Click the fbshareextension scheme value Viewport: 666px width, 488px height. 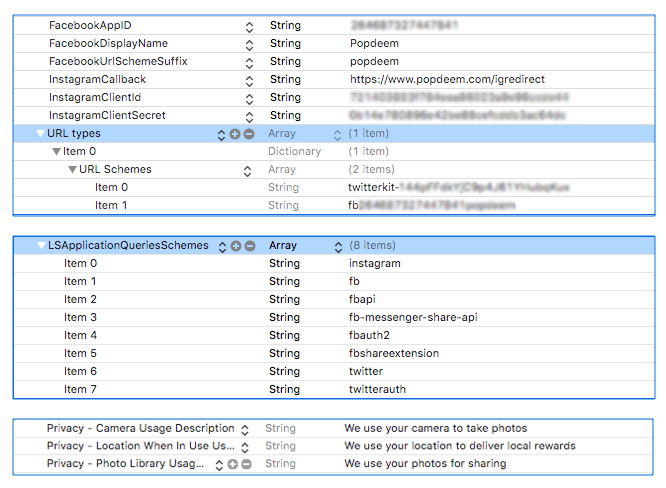(x=394, y=353)
